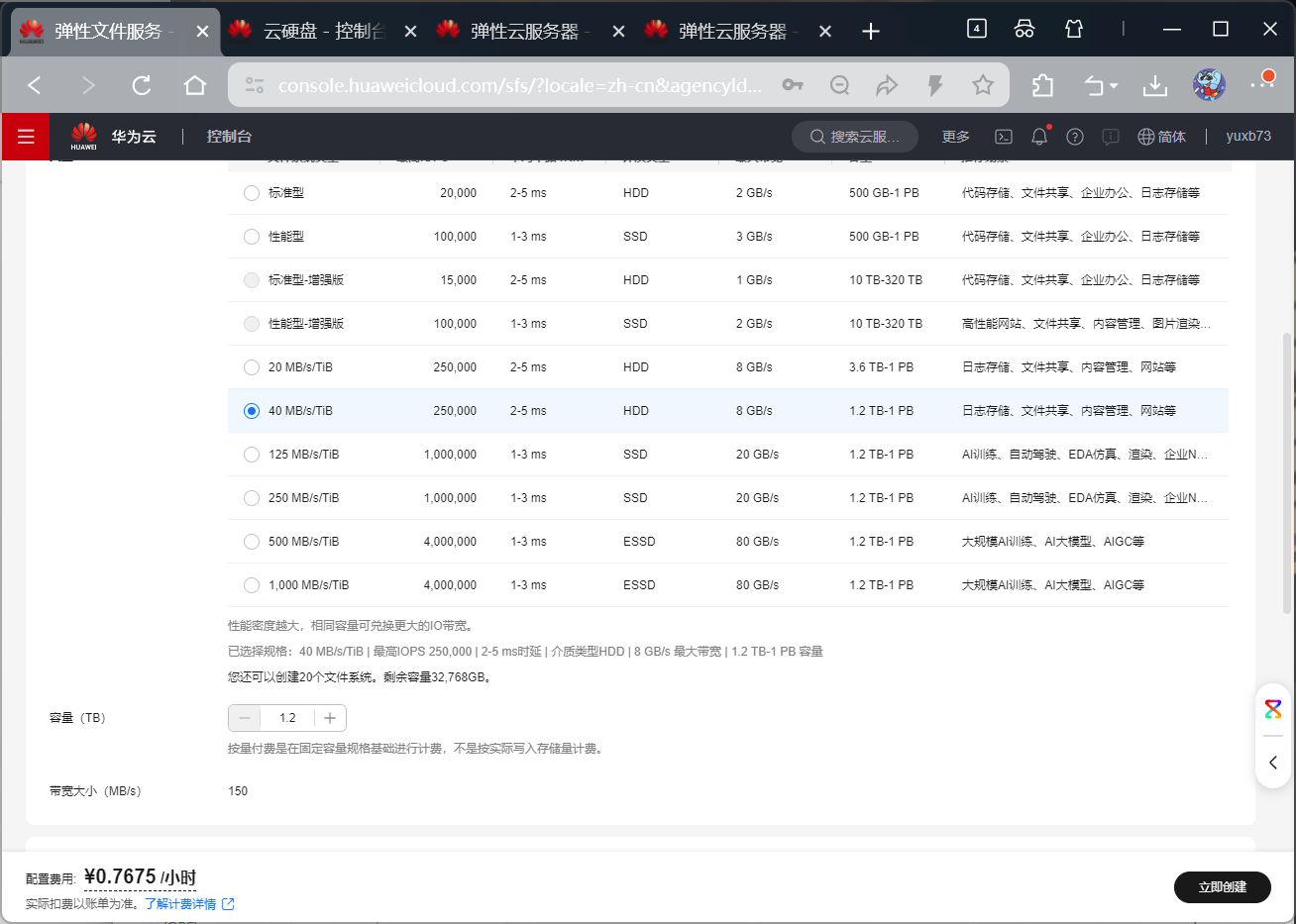Open the saved password key icon
The image size is (1296, 924).
(793, 85)
